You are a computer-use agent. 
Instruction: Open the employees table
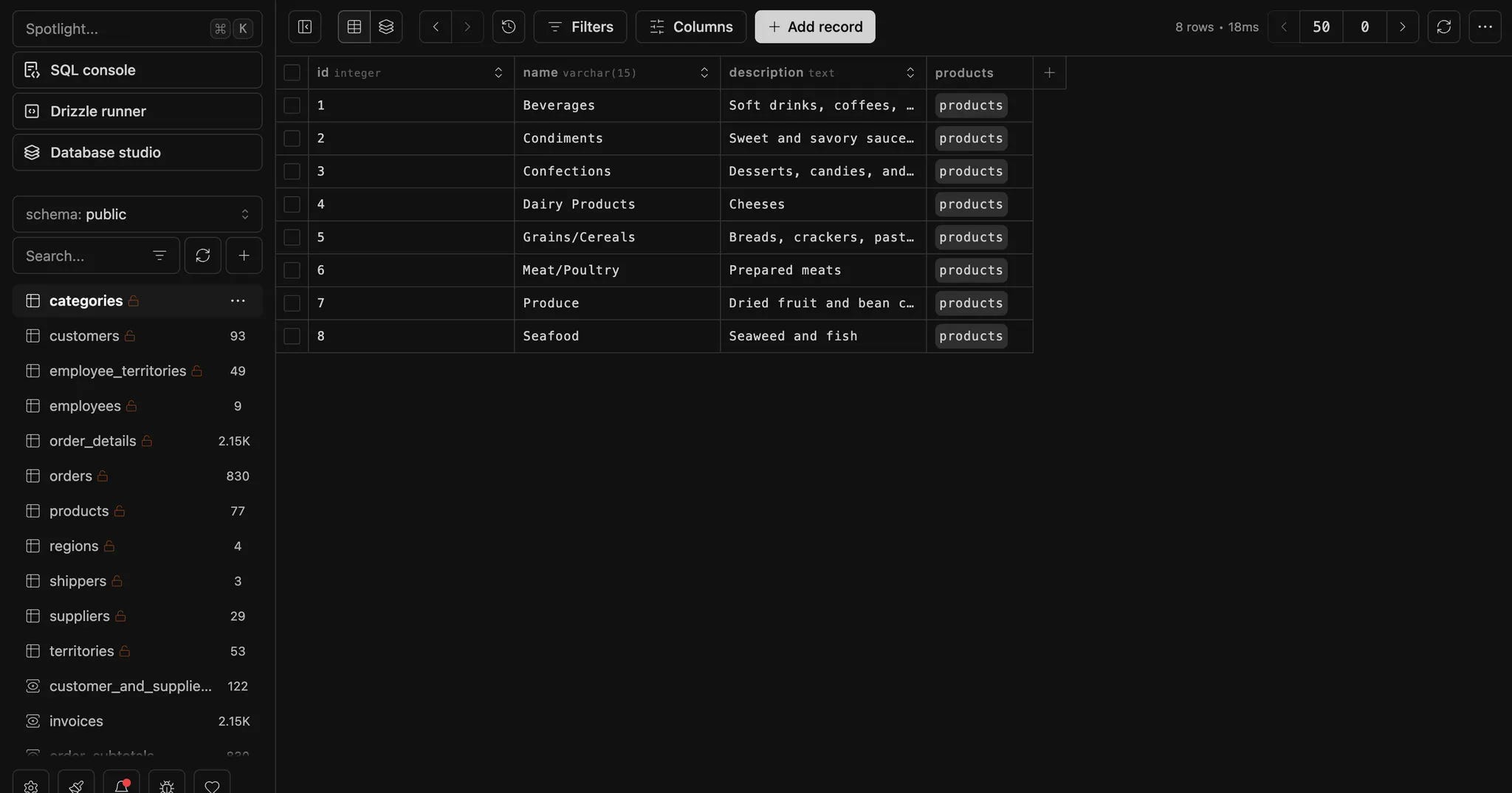tap(137, 406)
